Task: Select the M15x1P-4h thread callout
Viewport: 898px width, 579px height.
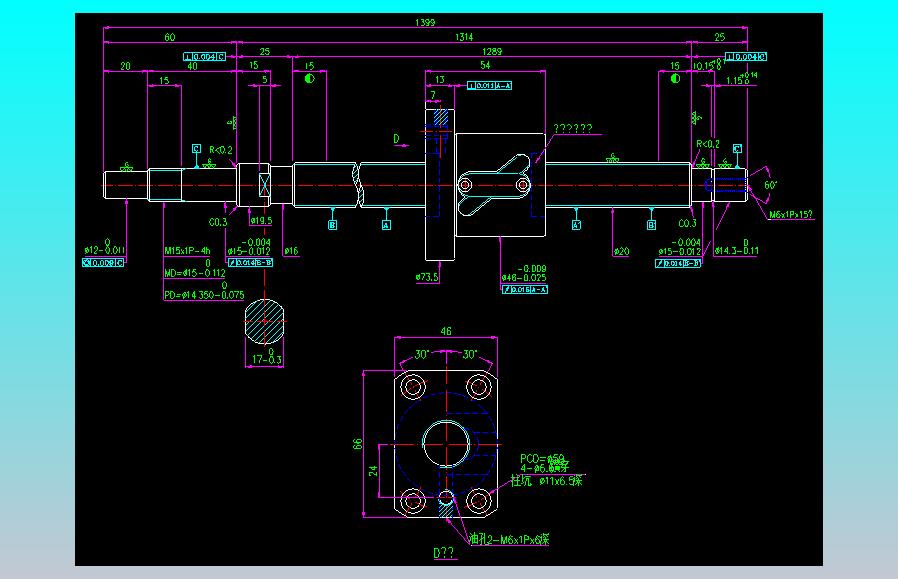Action: pos(187,251)
